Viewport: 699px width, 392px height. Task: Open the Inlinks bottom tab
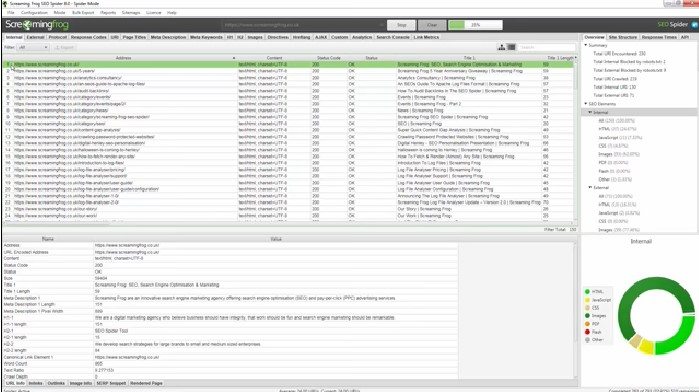pyautogui.click(x=36, y=383)
